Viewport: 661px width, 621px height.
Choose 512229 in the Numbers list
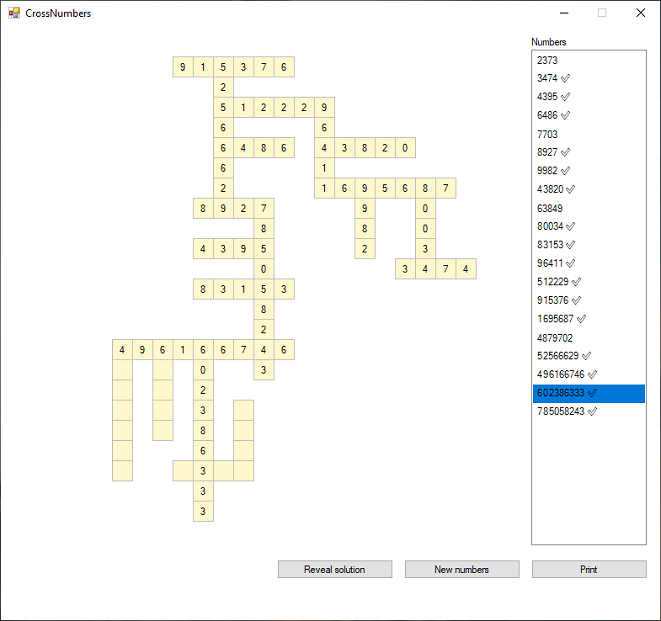[552, 282]
